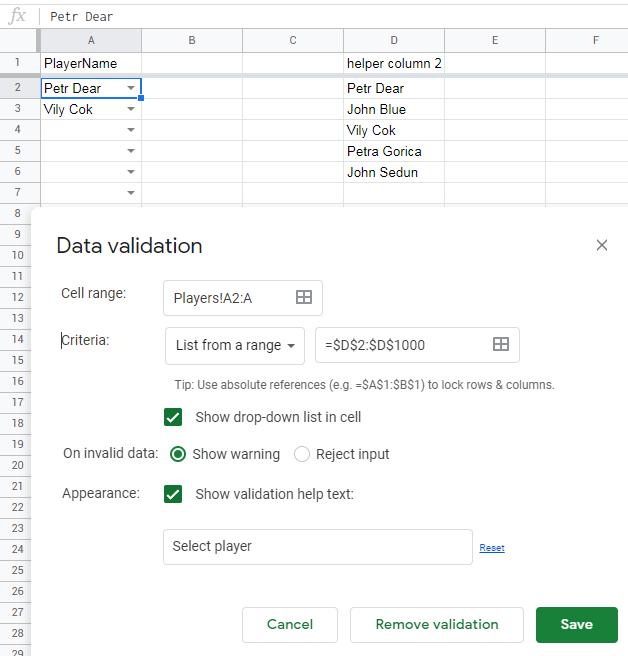628x656 pixels.
Task: Click the cell range grid selector icon
Action: [x=304, y=297]
